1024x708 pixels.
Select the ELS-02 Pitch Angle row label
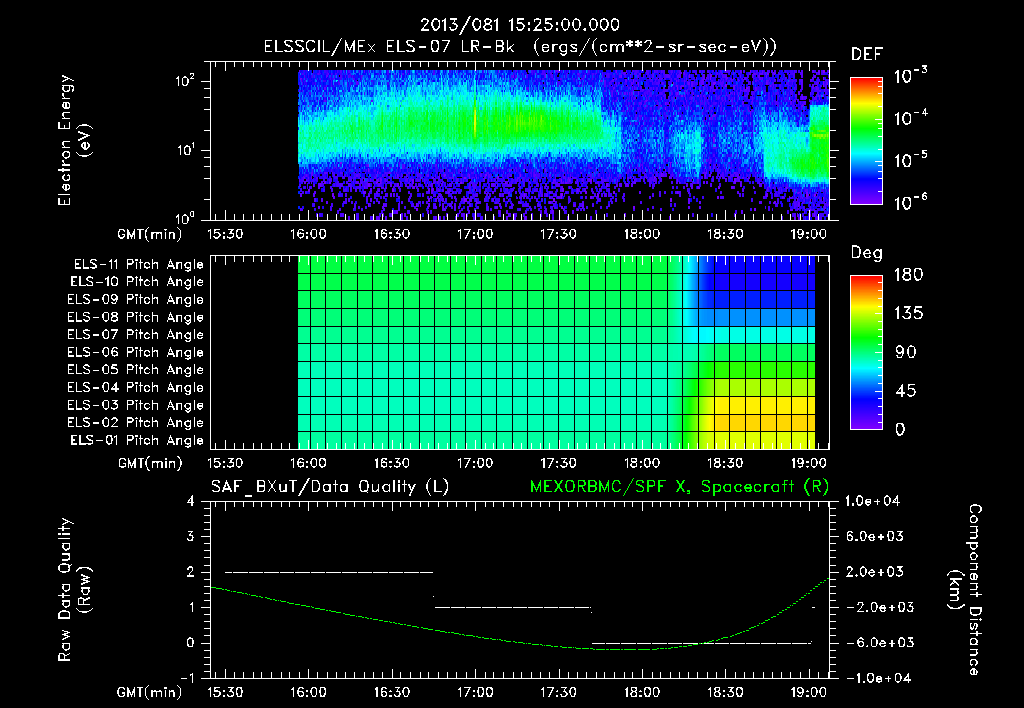click(x=136, y=423)
